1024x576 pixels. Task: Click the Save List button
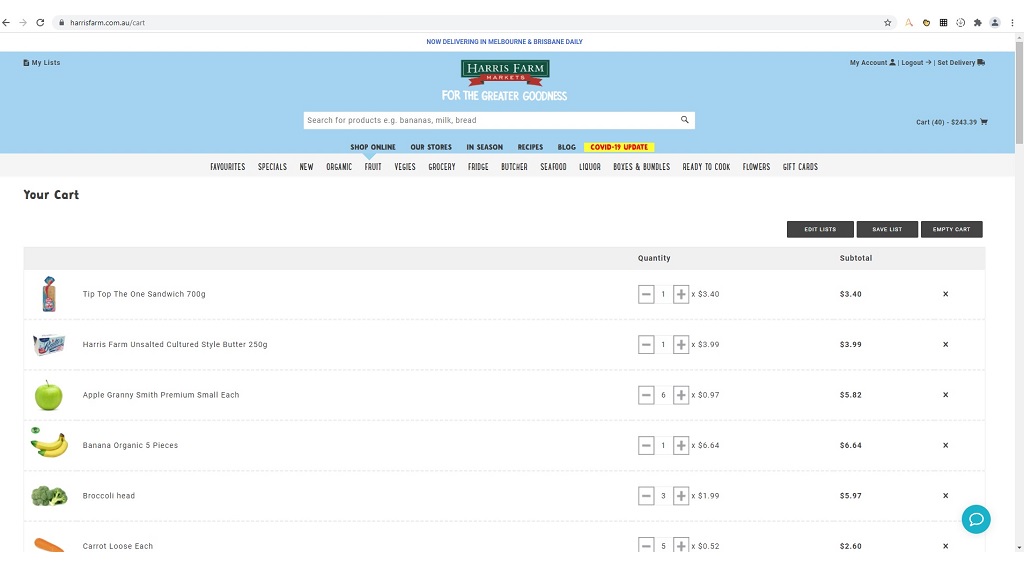click(886, 229)
